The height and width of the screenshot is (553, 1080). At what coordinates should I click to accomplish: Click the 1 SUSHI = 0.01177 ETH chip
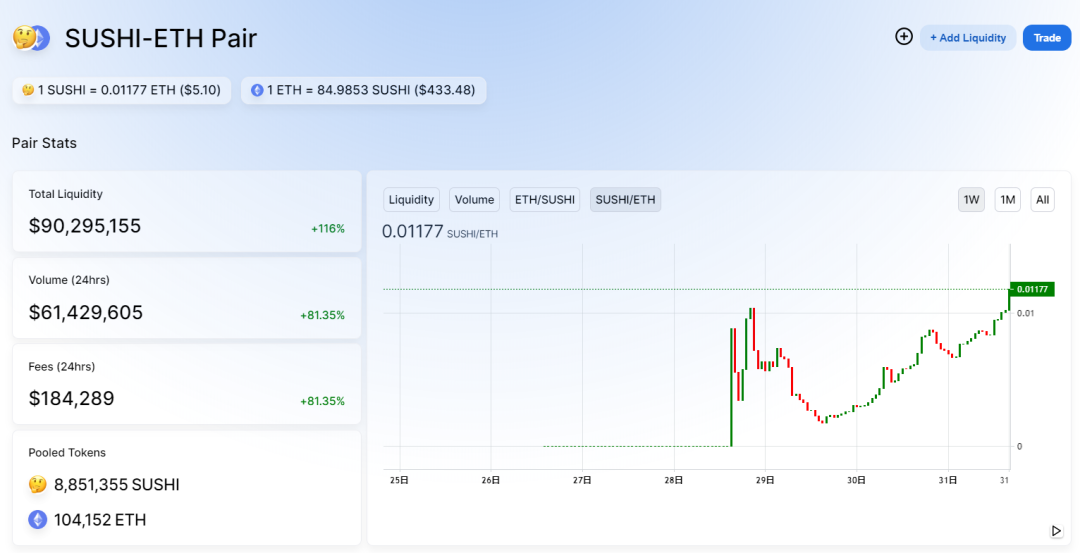[x=122, y=90]
